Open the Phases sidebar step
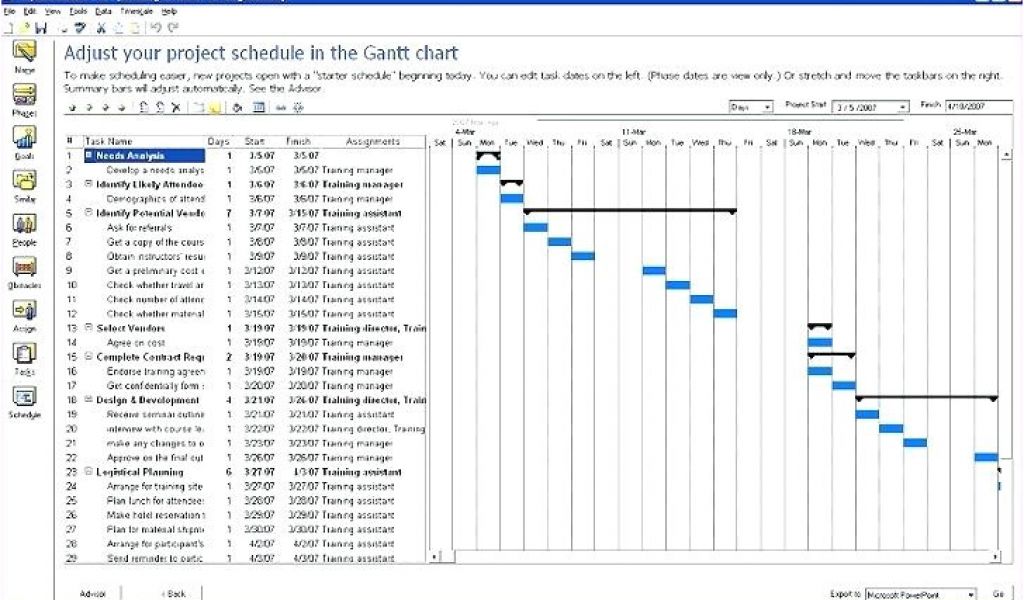The image size is (1024, 600). (x=24, y=96)
